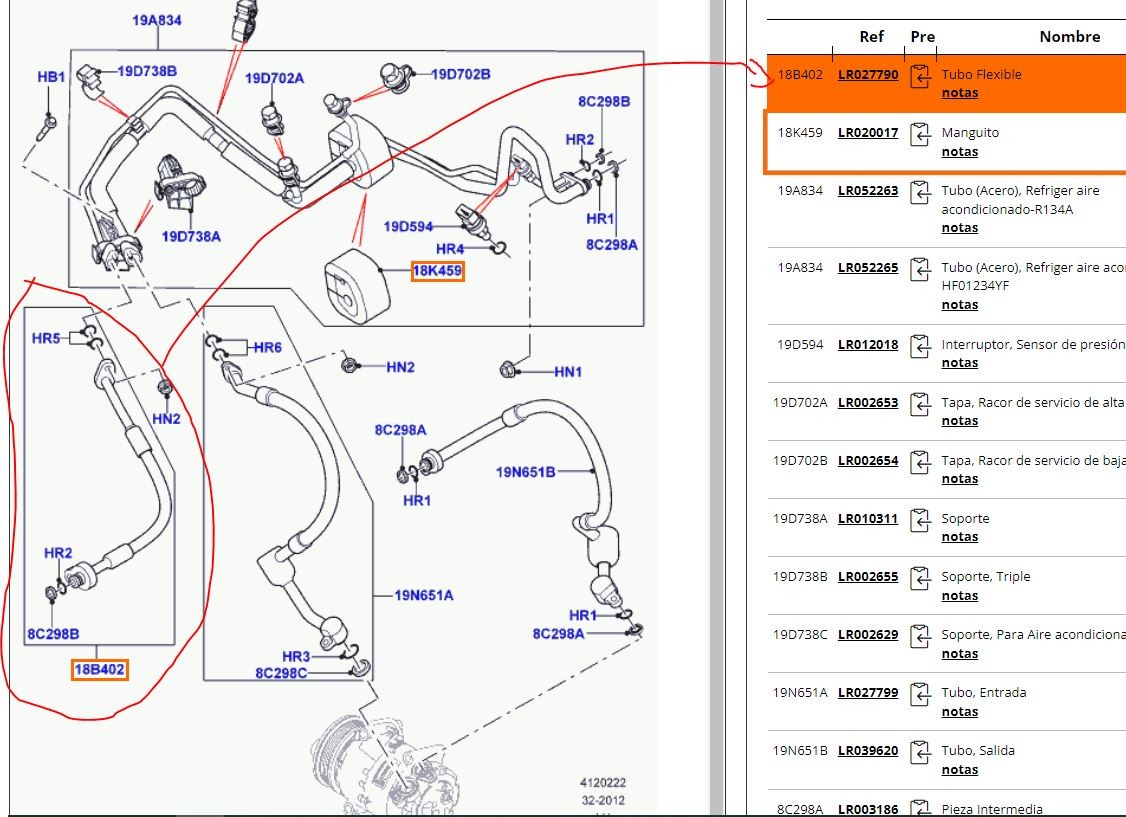
Task: Click the add icon for Tubo, Entrada LR027799
Action: tap(921, 695)
